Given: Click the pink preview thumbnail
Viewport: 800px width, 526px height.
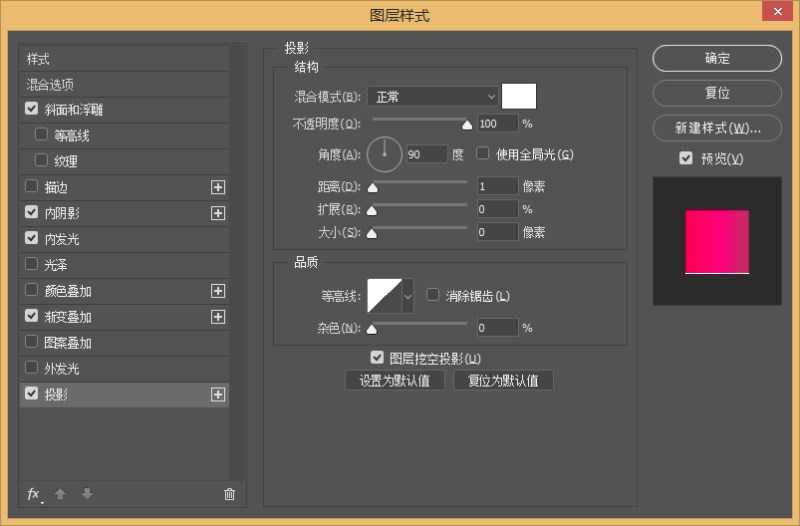Looking at the screenshot, I should [717, 241].
